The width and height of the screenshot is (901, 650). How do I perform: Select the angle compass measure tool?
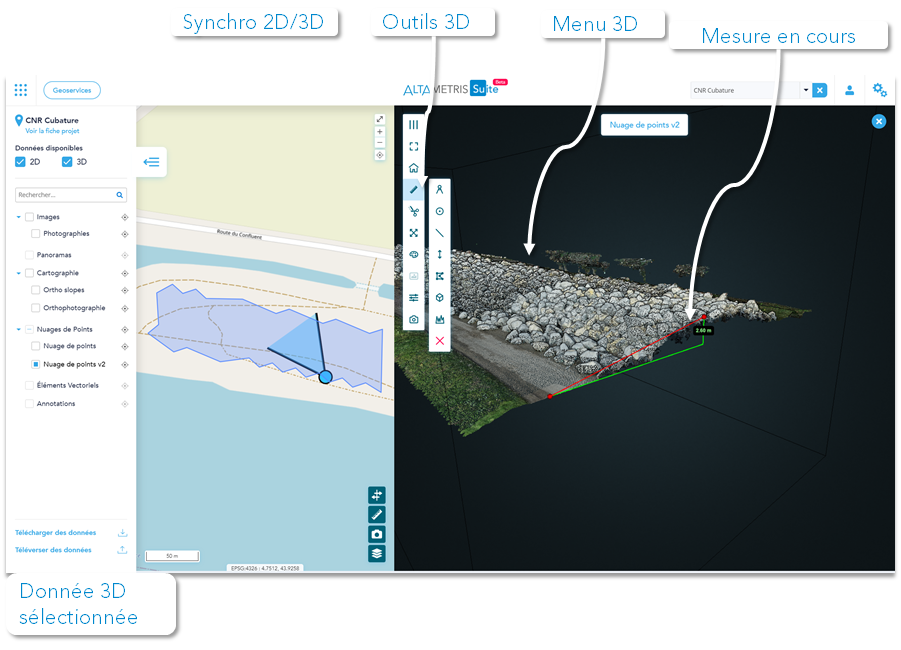[x=440, y=190]
